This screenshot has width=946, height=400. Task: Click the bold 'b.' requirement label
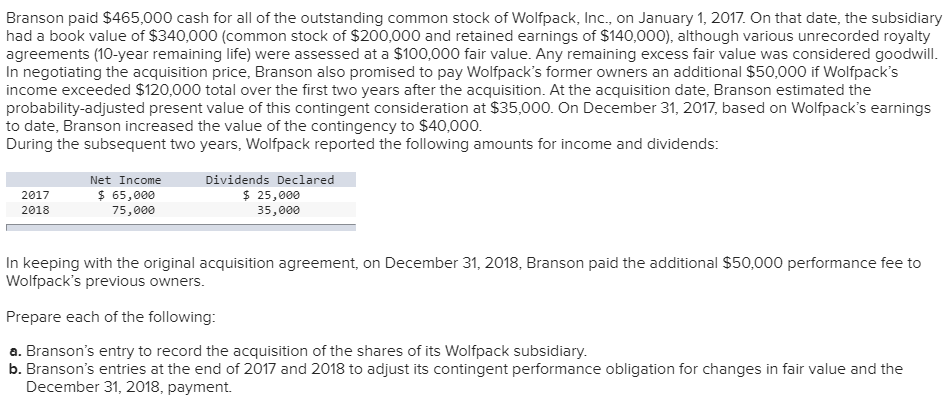coord(14,368)
